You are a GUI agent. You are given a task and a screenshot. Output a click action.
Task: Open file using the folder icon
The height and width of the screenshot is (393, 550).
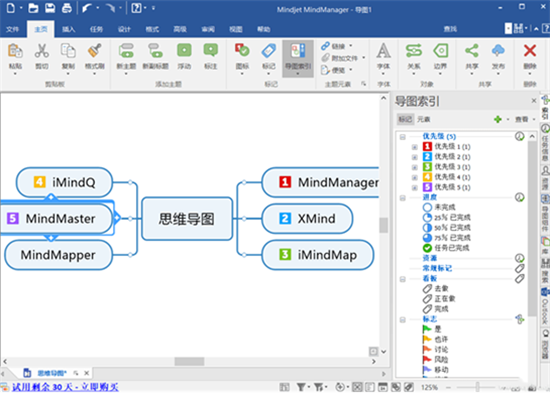(33, 8)
